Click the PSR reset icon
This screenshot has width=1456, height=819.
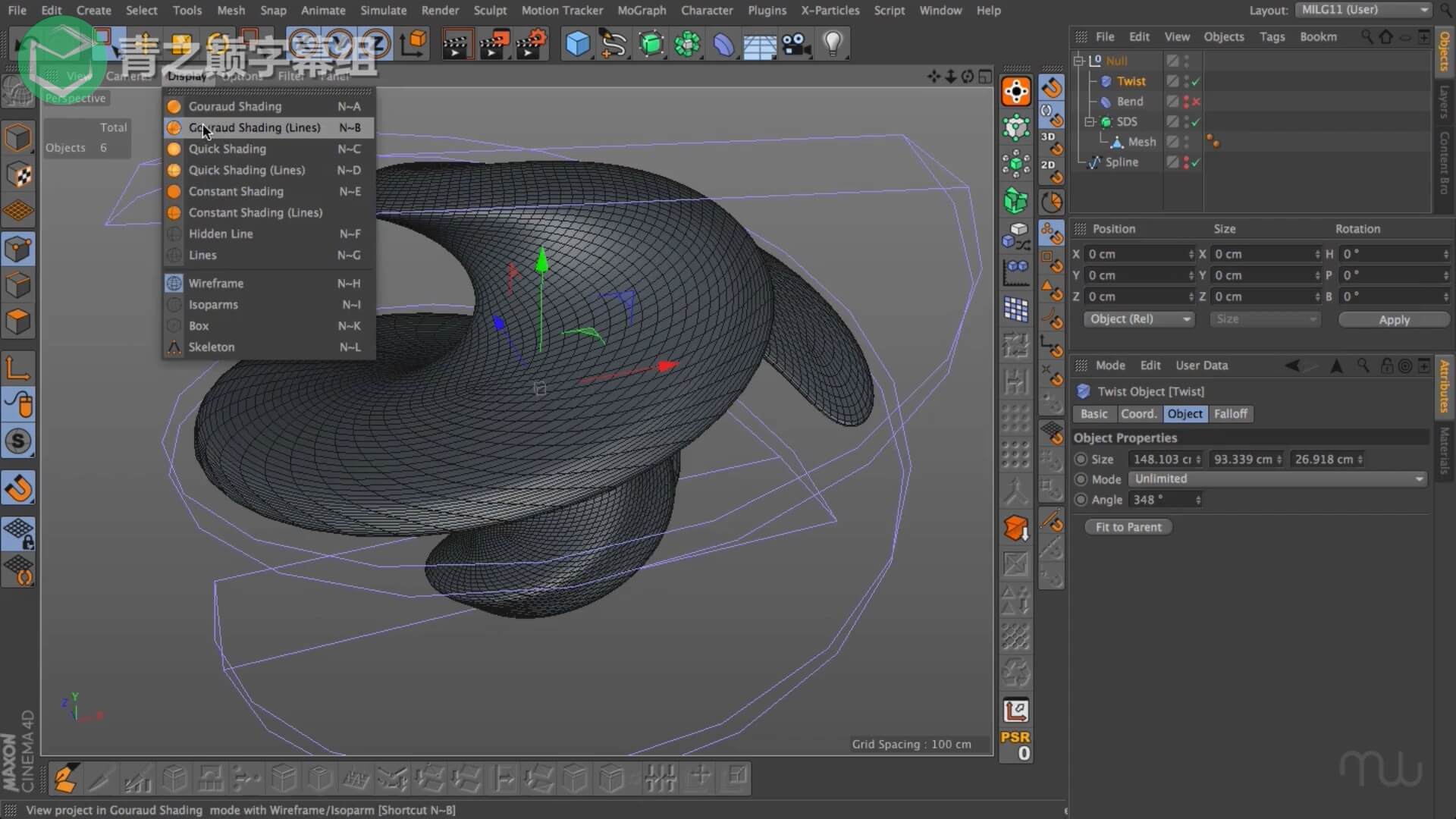click(1015, 745)
